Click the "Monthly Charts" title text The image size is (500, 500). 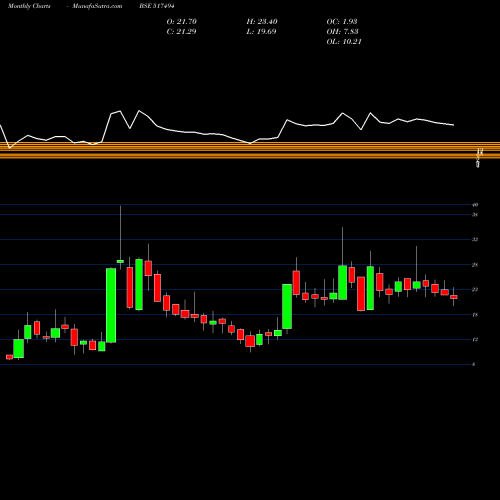tap(29, 6)
